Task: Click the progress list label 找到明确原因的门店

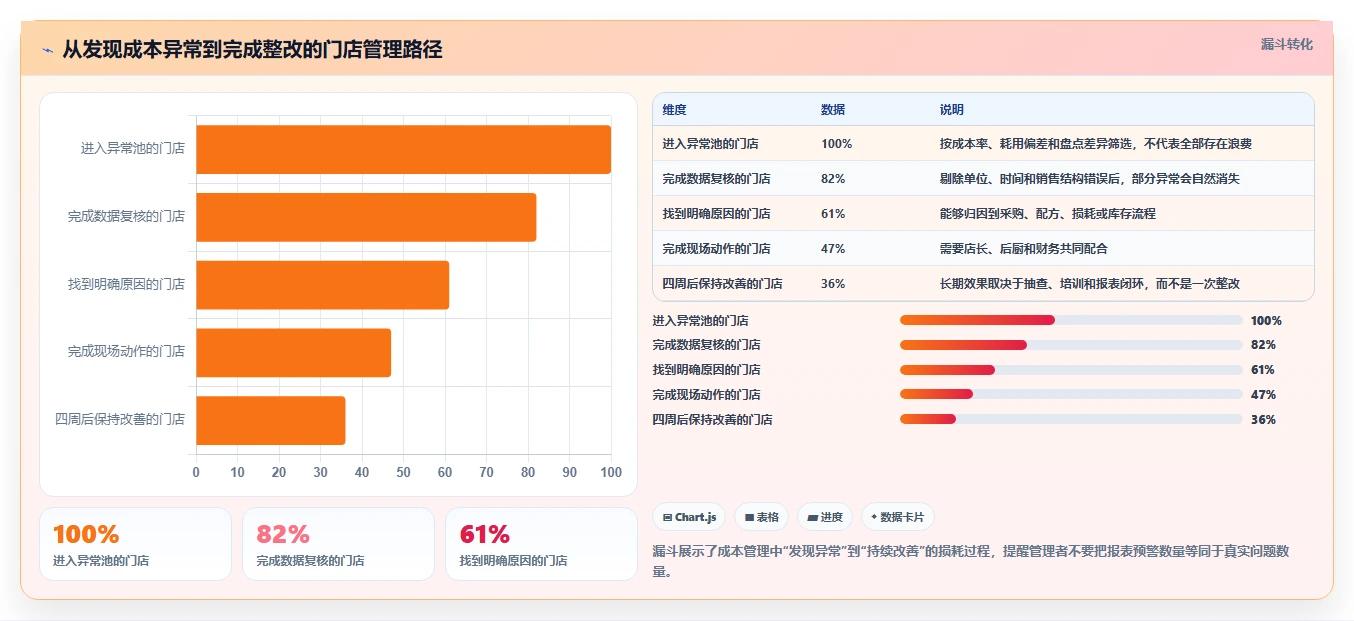Action: [706, 370]
